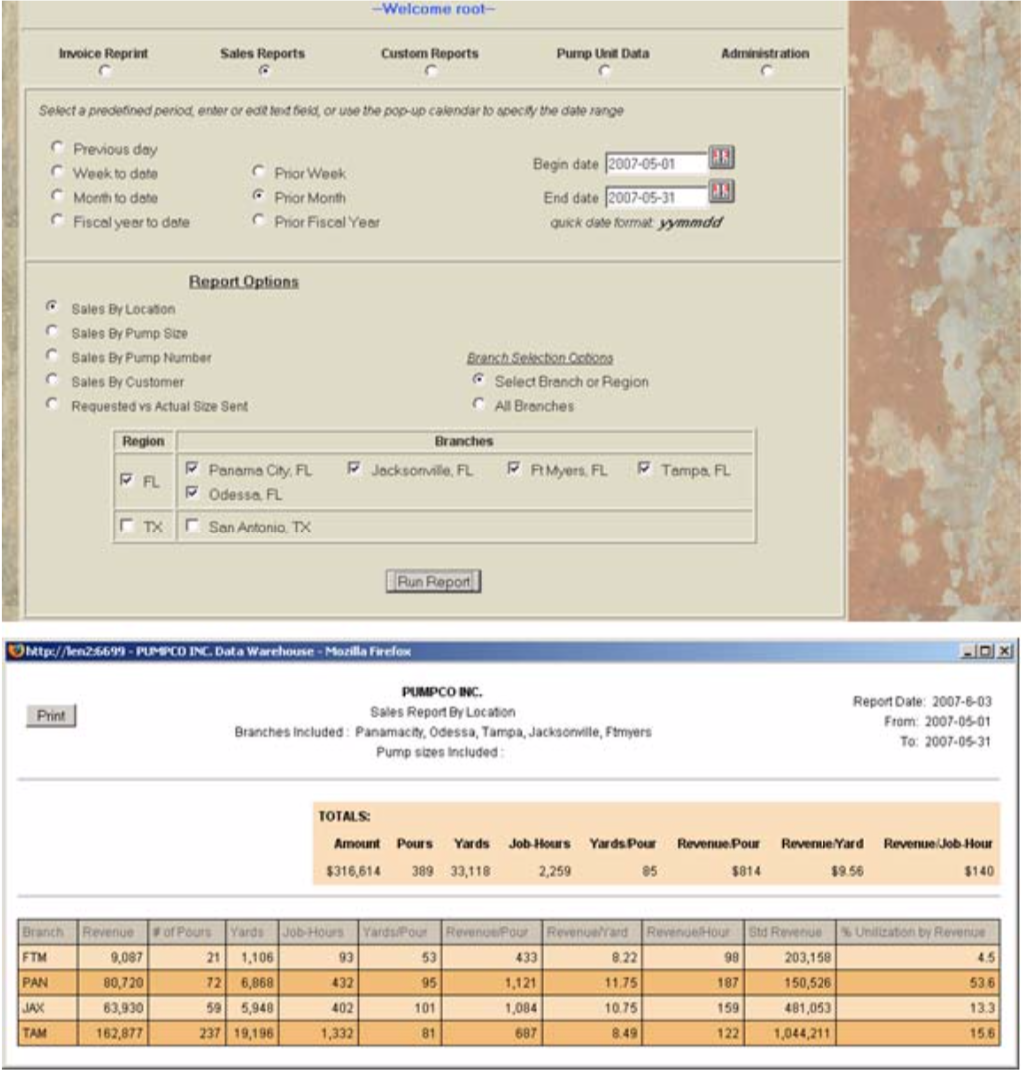The image size is (1023, 1072).
Task: Click the Begin date input field
Action: 656,164
